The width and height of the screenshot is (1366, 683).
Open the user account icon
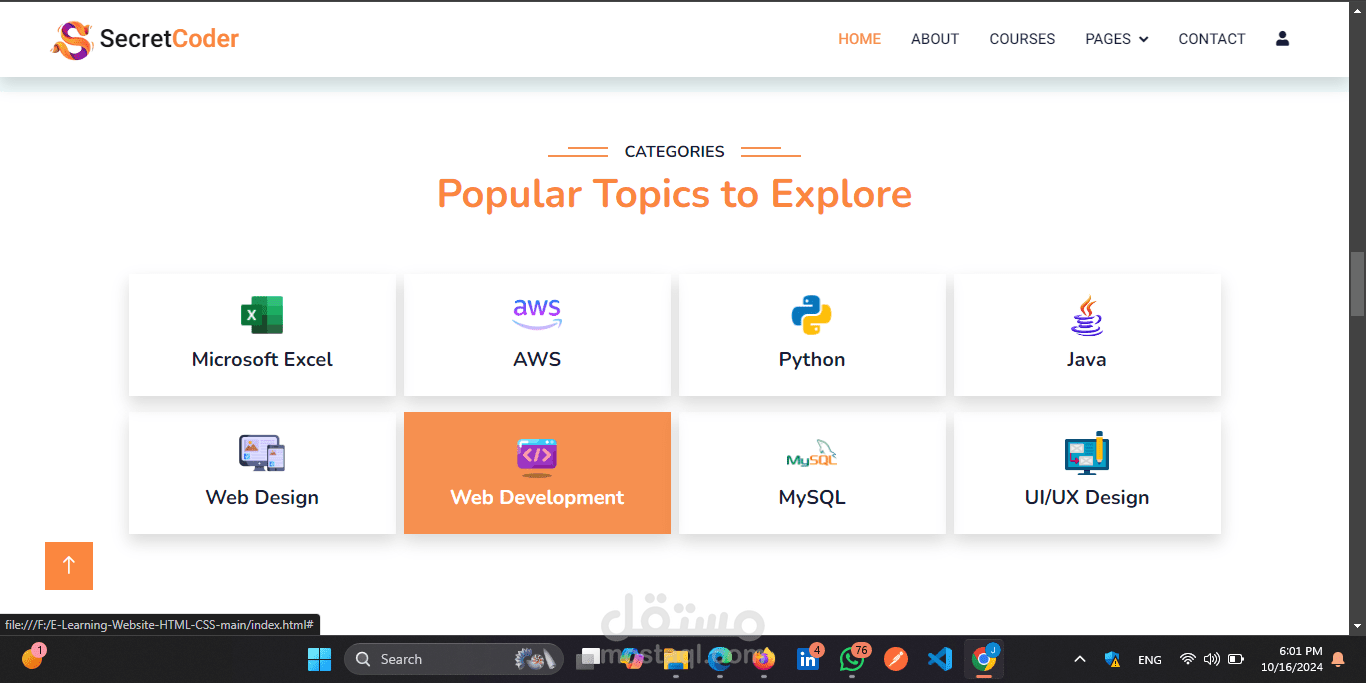pos(1282,39)
